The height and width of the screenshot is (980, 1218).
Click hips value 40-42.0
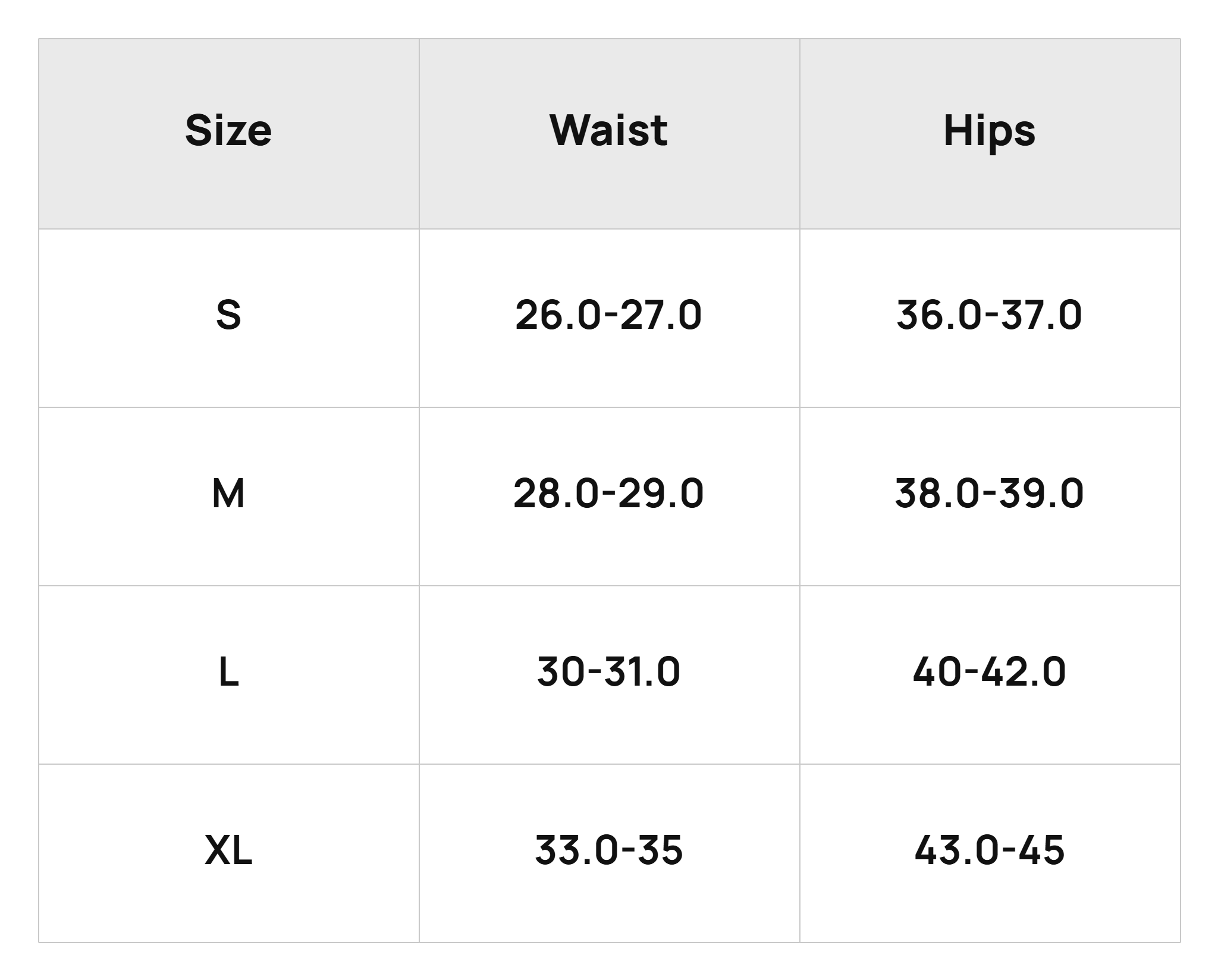point(989,672)
